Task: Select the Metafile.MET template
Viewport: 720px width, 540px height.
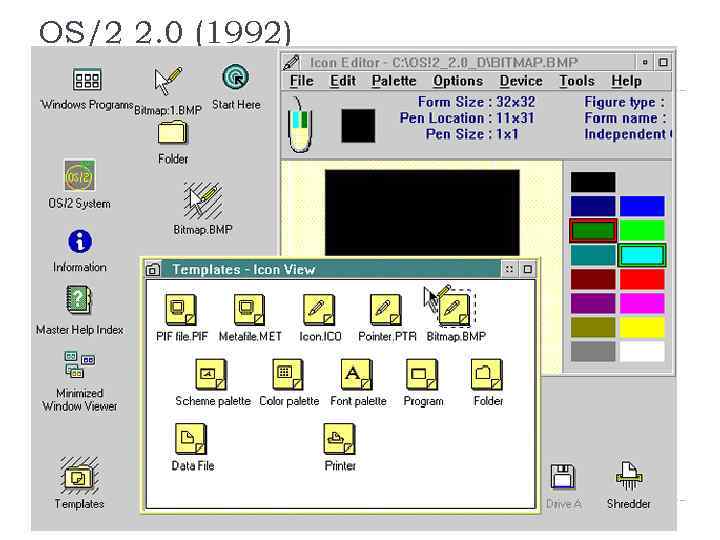Action: (x=249, y=309)
